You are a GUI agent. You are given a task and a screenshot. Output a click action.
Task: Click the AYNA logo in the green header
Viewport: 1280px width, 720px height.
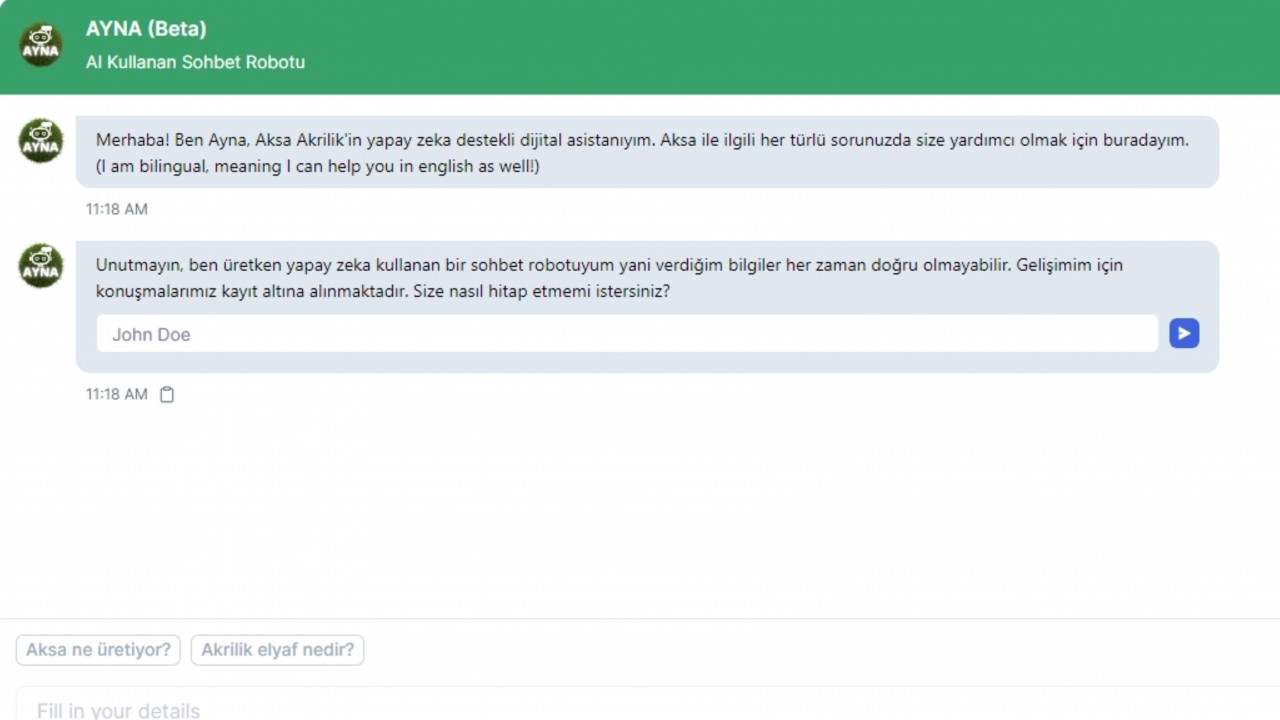coord(41,45)
